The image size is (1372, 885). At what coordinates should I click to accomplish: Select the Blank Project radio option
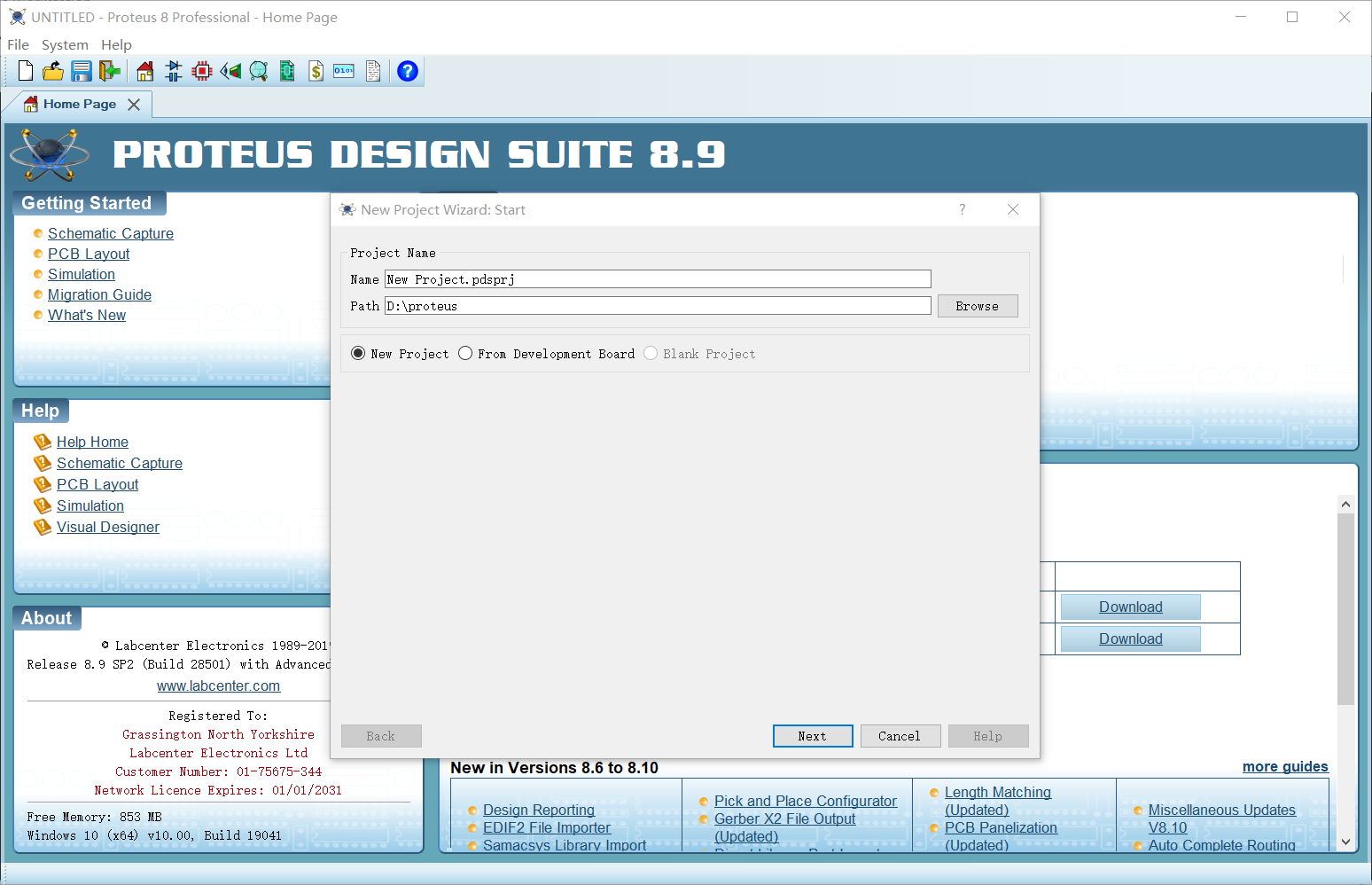(x=651, y=353)
